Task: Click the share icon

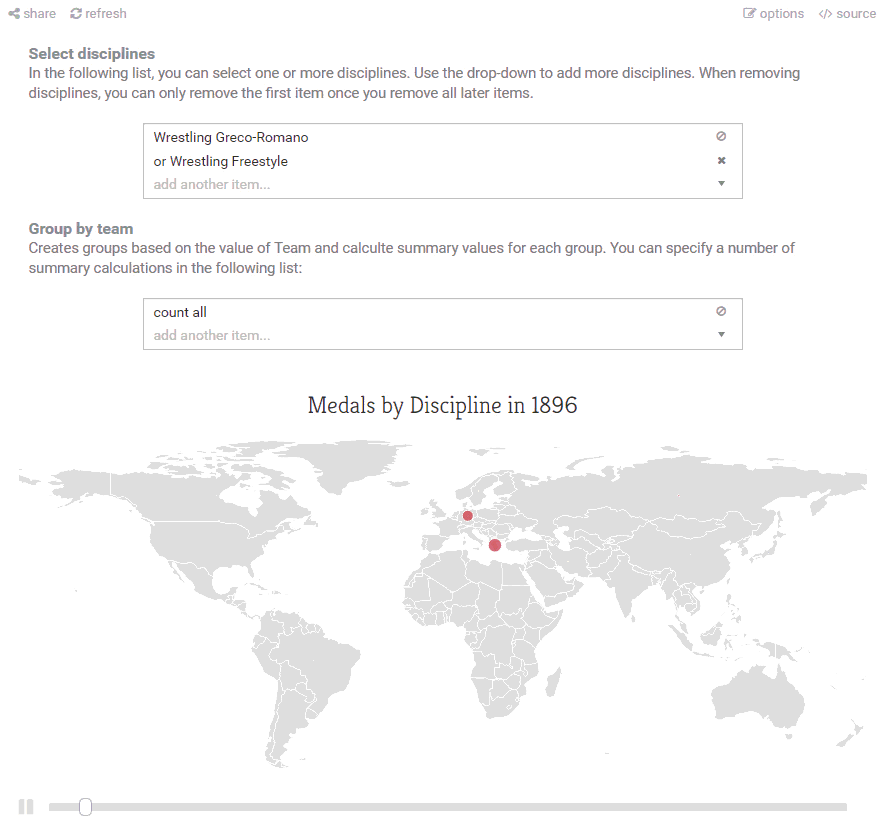Action: tap(14, 14)
